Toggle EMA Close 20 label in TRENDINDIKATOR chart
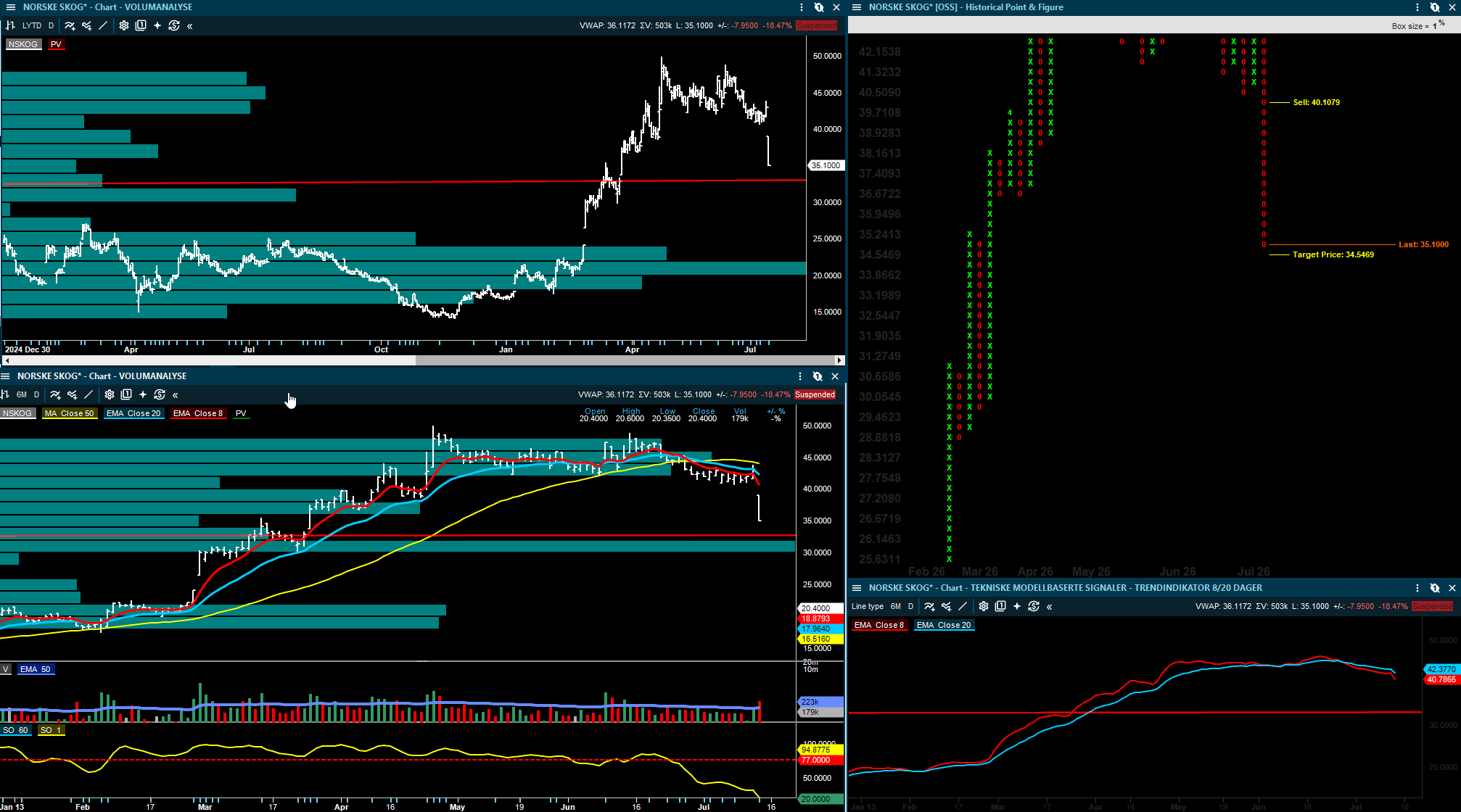 [x=944, y=625]
